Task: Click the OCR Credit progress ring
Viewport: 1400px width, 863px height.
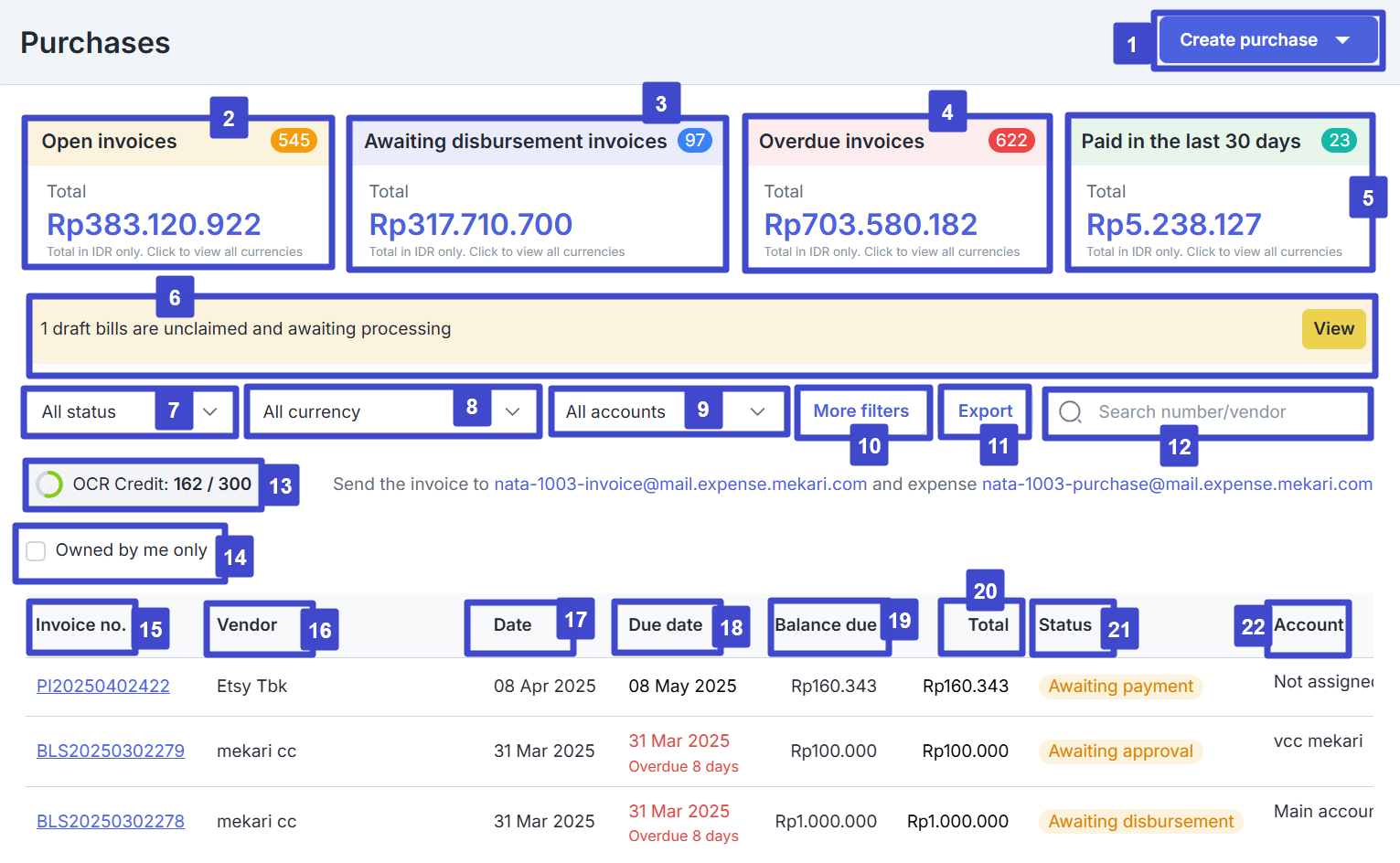Action: (49, 485)
